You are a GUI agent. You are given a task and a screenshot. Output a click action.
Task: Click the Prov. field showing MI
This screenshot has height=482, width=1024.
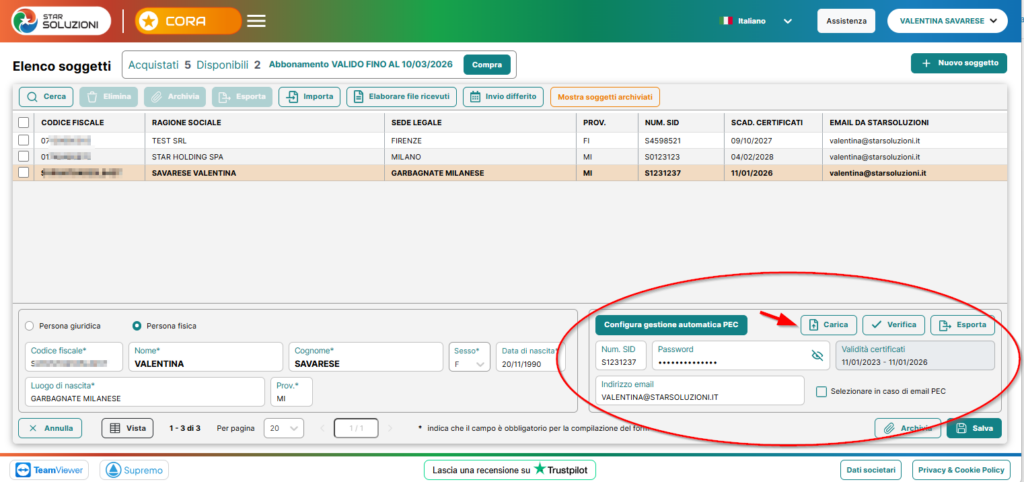[x=291, y=392]
